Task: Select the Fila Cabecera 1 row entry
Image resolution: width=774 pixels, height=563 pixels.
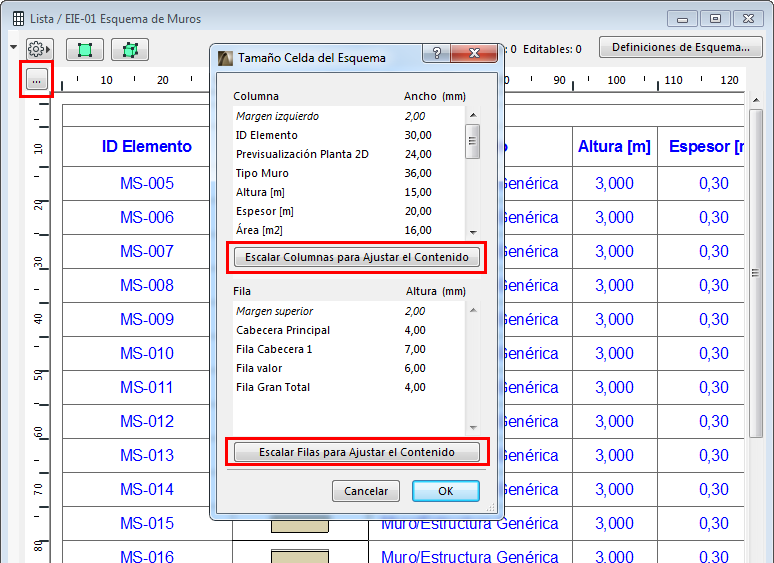Action: coord(349,349)
